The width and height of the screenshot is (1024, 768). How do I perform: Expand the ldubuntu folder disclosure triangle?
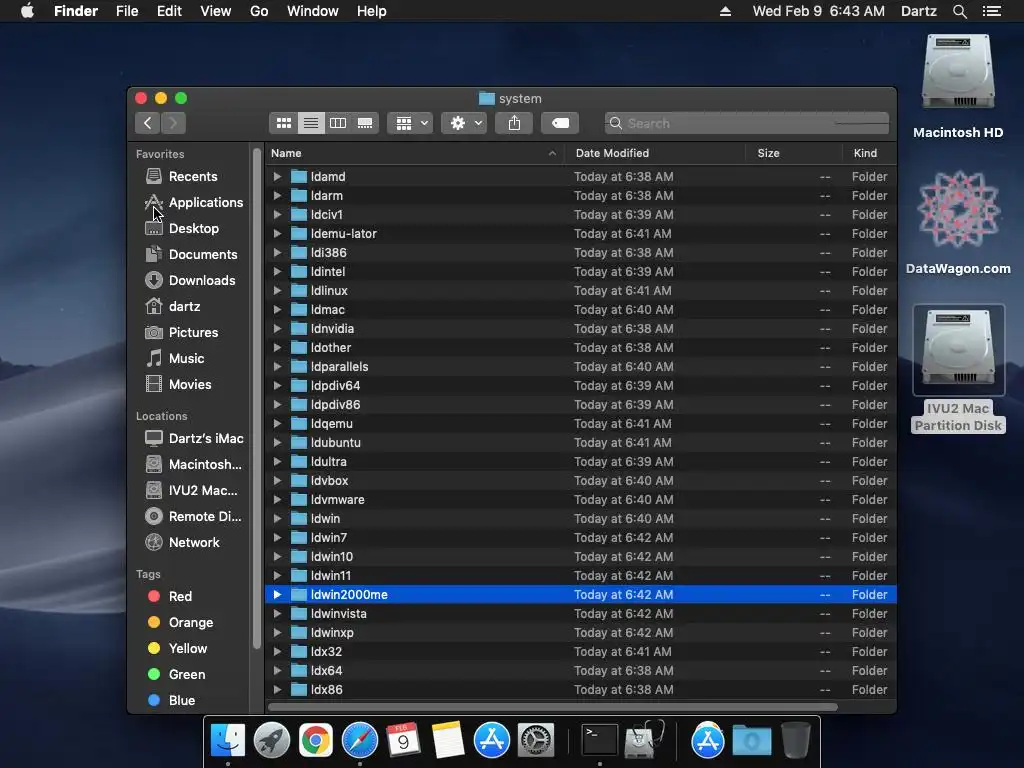pyautogui.click(x=277, y=442)
